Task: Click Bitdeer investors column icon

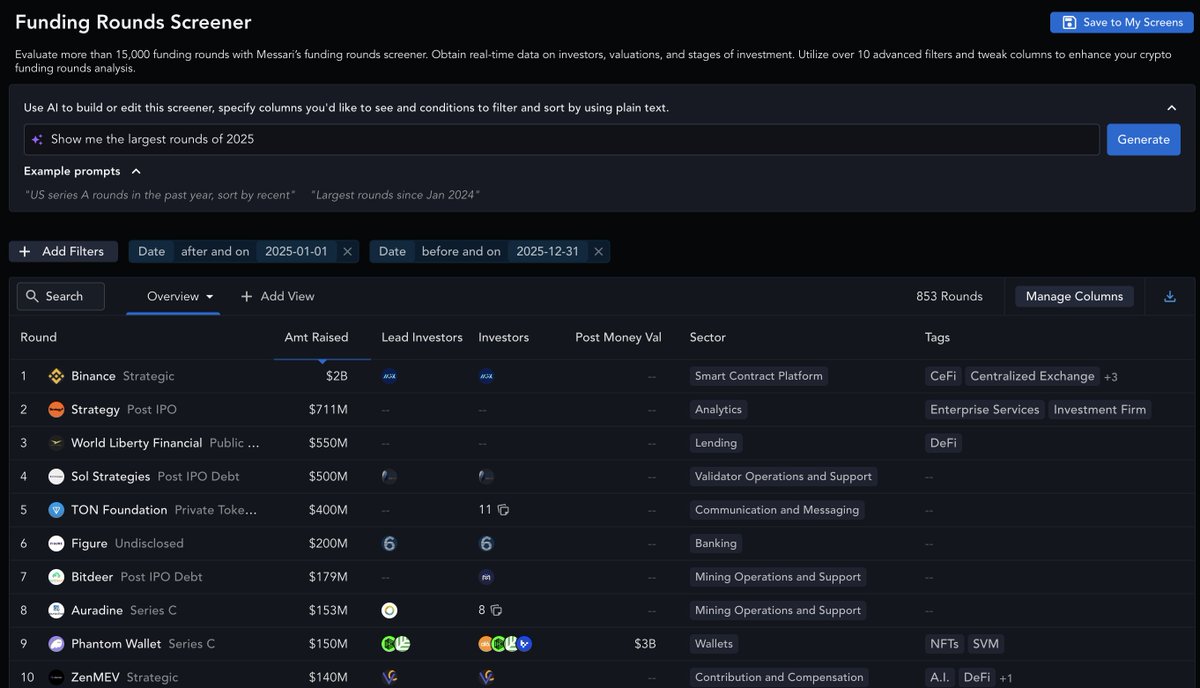Action: (487, 577)
